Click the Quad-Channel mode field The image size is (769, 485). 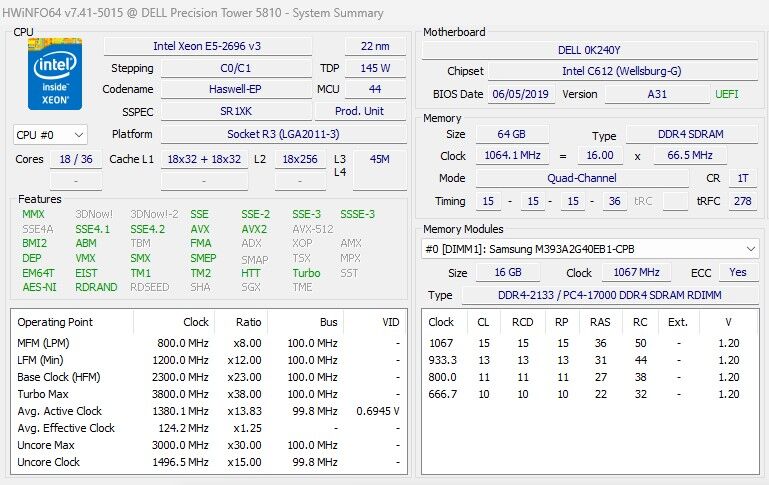click(x=582, y=178)
